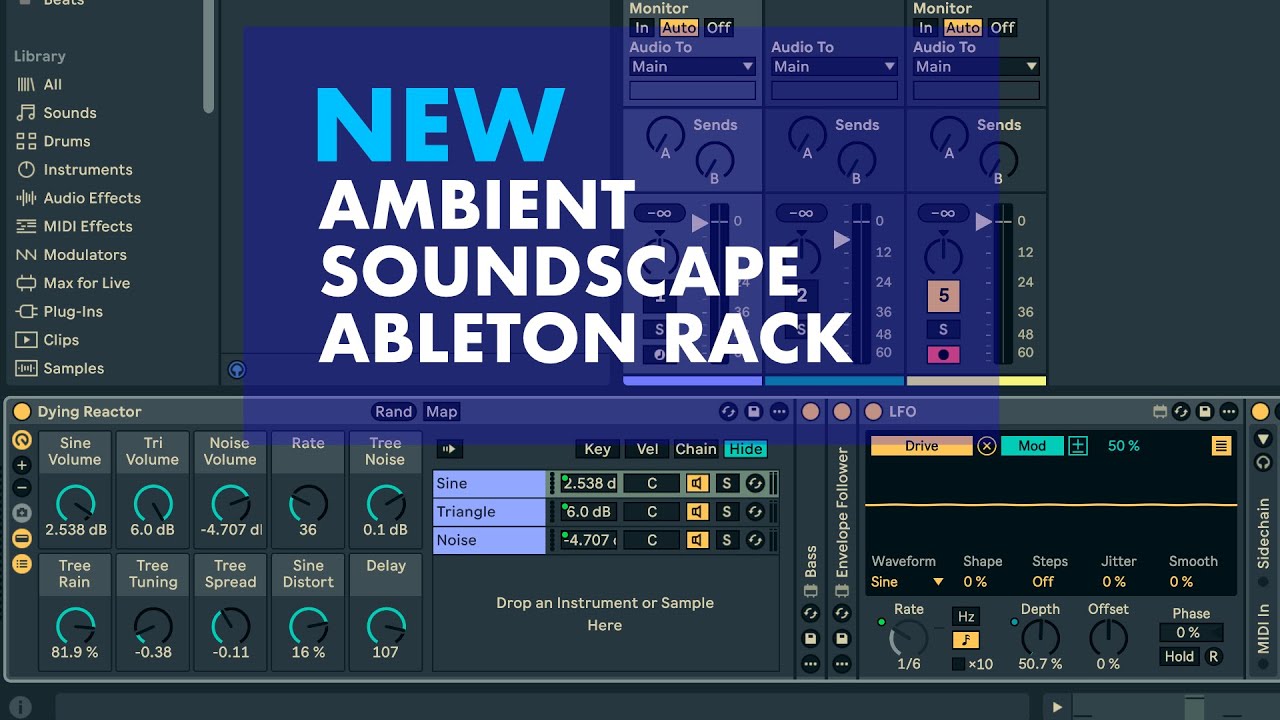Set the rightmost track's monitor to In

pyautogui.click(x=926, y=28)
